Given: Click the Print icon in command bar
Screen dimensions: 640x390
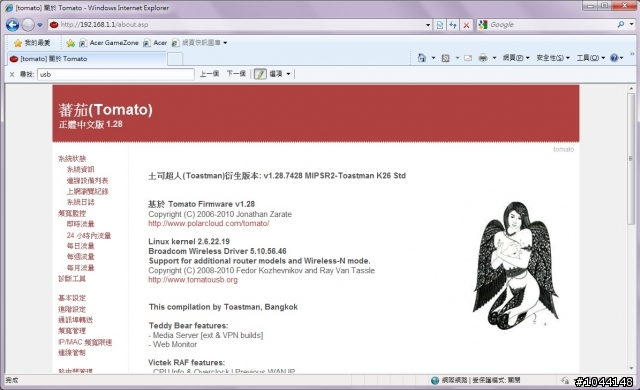Looking at the screenshot, I should [x=483, y=58].
